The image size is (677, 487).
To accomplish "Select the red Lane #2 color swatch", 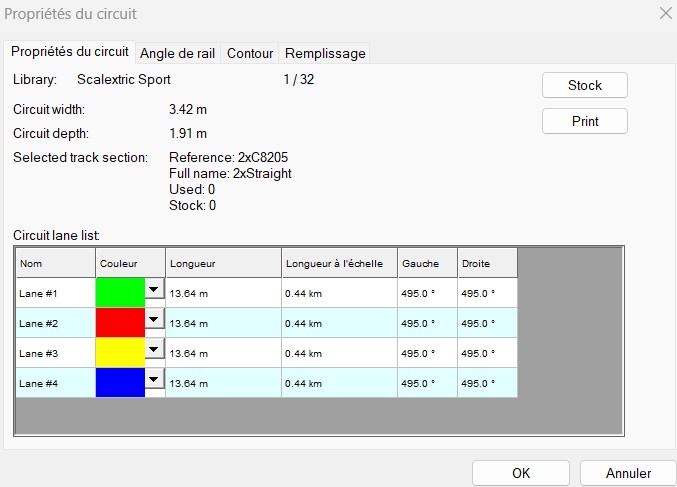I will point(120,323).
